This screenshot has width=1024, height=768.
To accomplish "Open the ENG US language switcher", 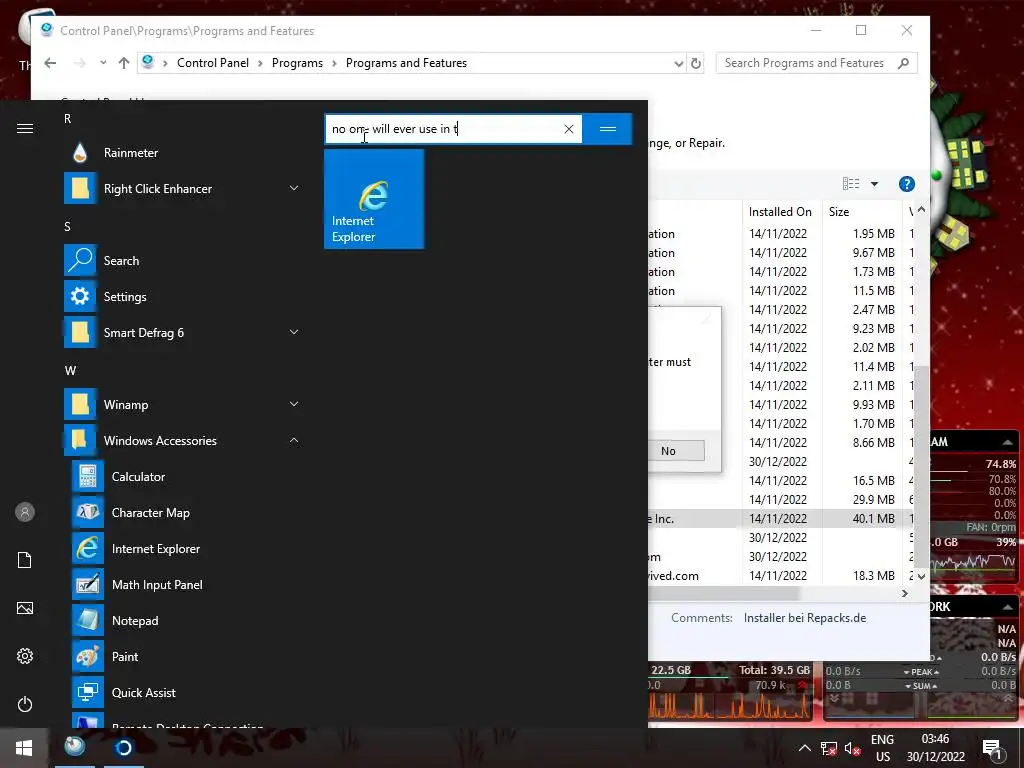I will pos(882,748).
